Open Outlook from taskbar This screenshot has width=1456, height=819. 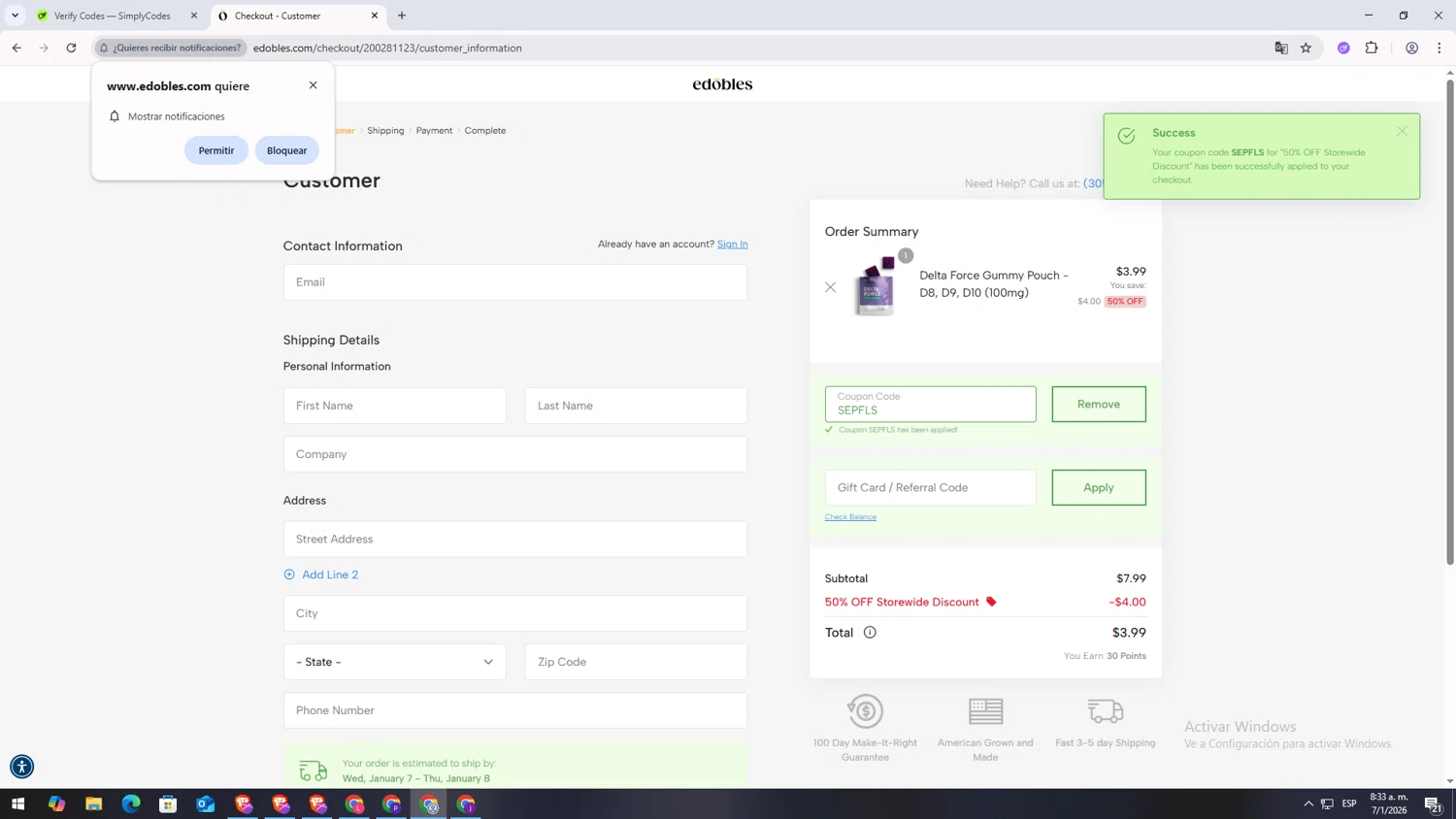[205, 803]
